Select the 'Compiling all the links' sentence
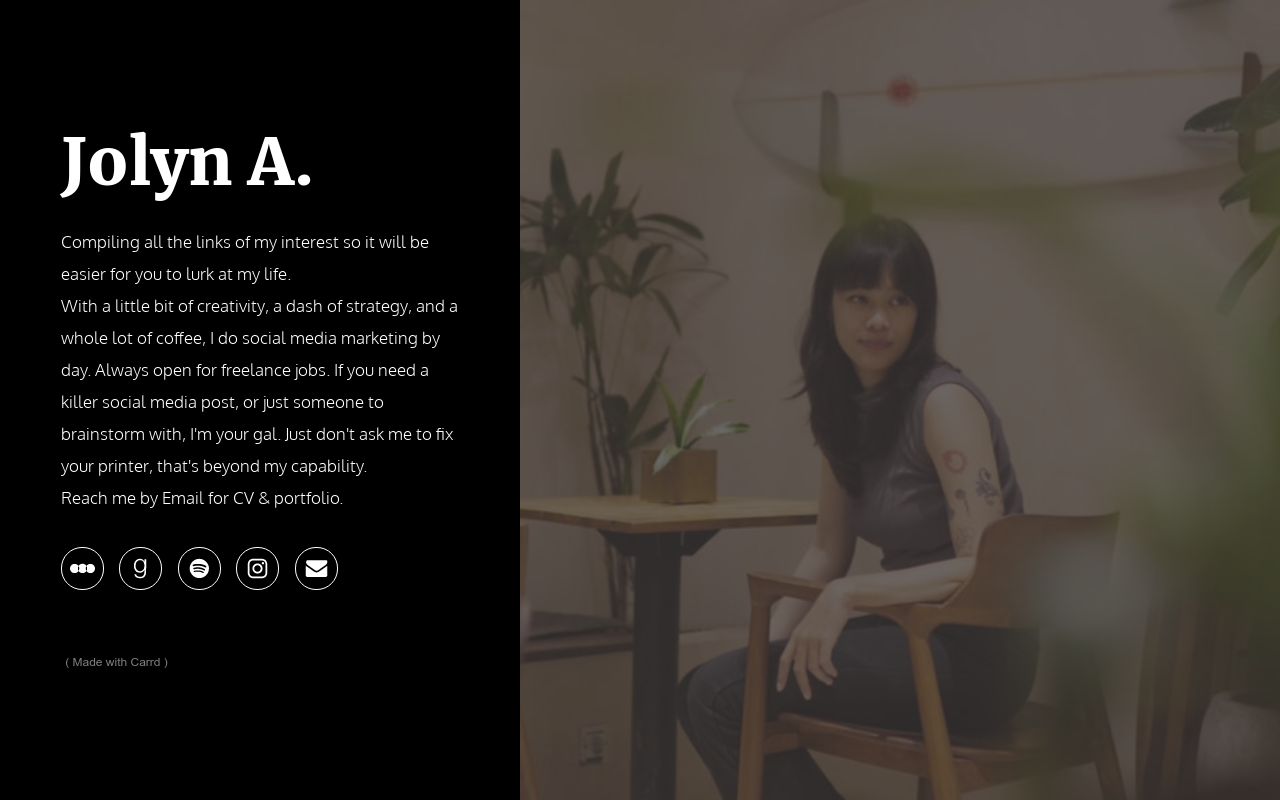This screenshot has height=800, width=1280. click(245, 258)
